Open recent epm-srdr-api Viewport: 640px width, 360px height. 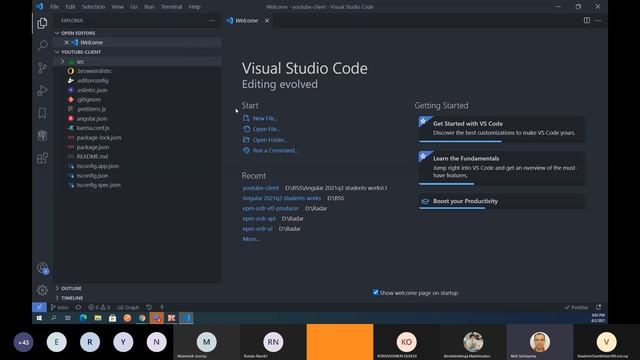coord(259,218)
